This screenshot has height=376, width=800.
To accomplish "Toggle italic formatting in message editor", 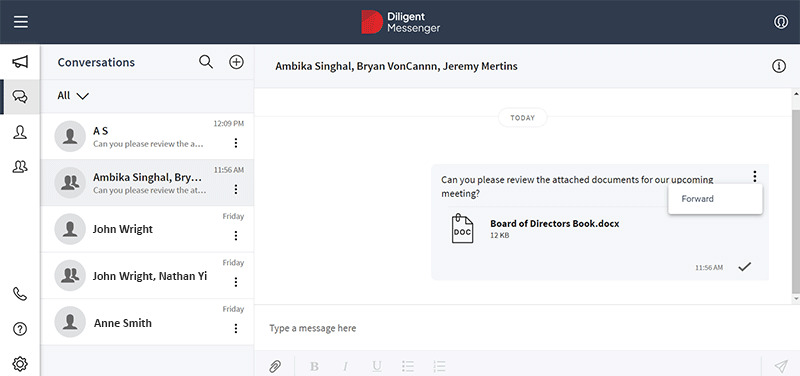I will pos(345,366).
